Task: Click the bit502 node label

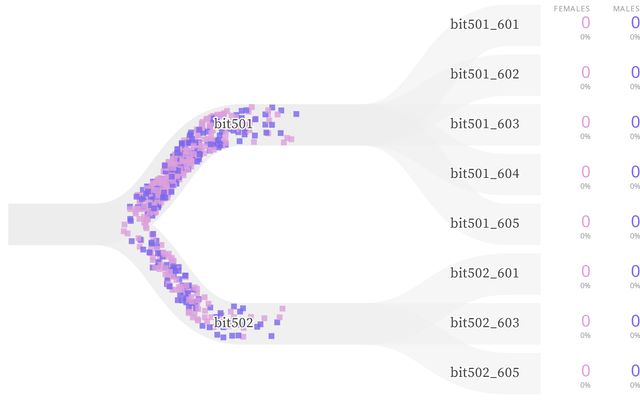Action: pos(233,322)
